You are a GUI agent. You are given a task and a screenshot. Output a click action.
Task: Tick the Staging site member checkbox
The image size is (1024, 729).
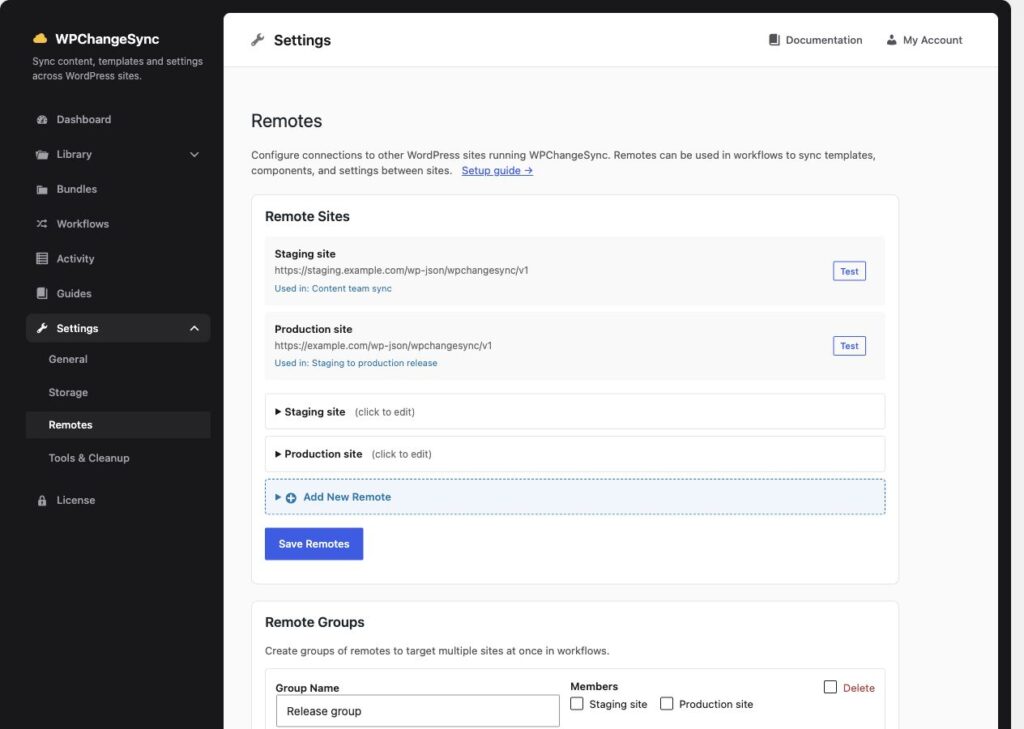pyautogui.click(x=577, y=704)
